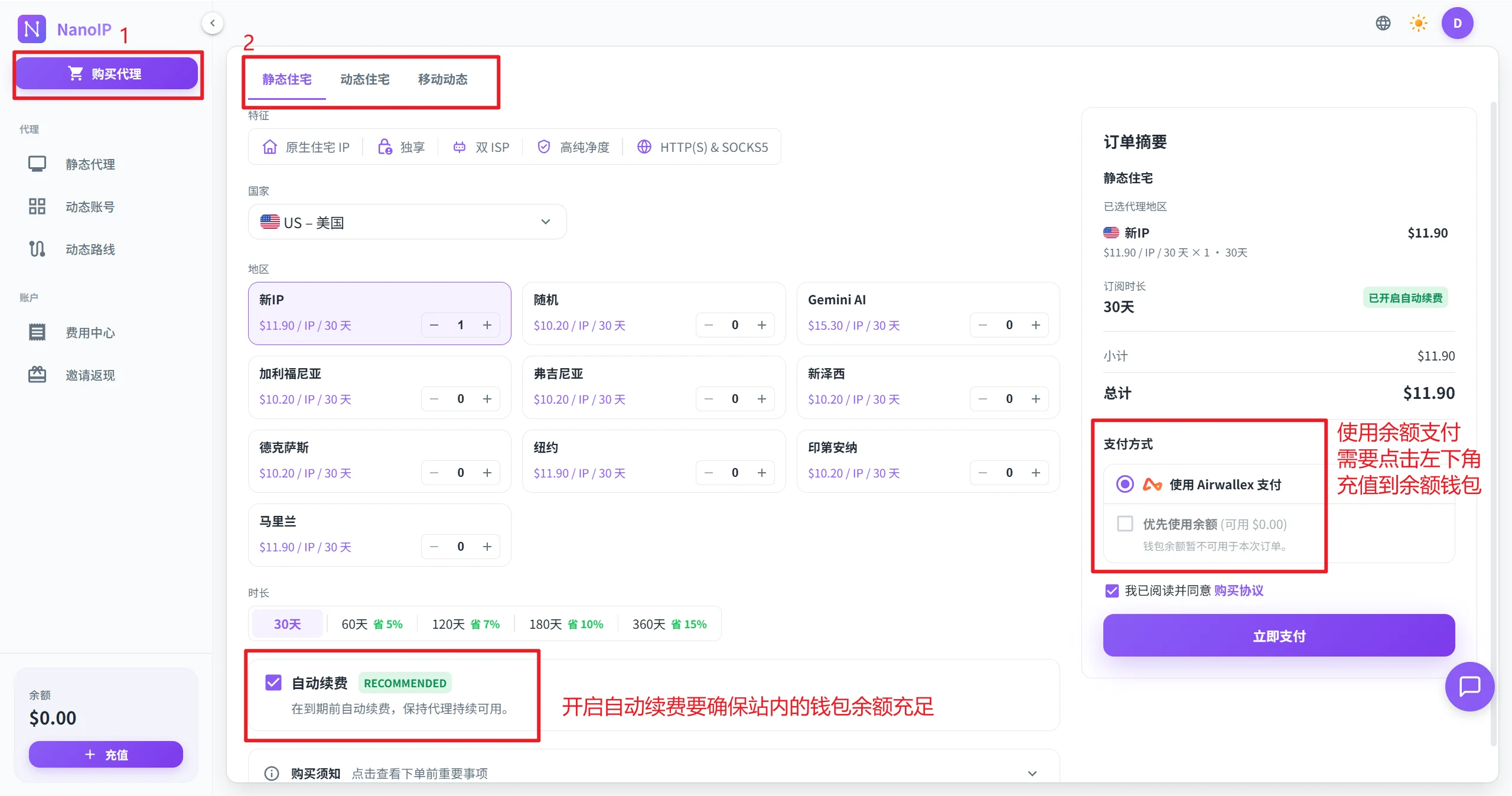Select the 360天 省 15% duration

(x=669, y=624)
